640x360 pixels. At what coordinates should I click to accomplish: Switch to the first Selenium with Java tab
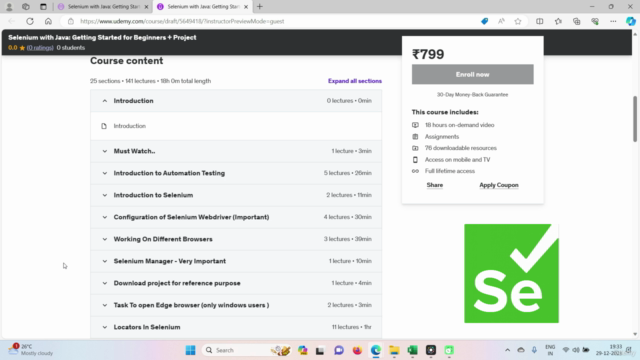coord(103,7)
